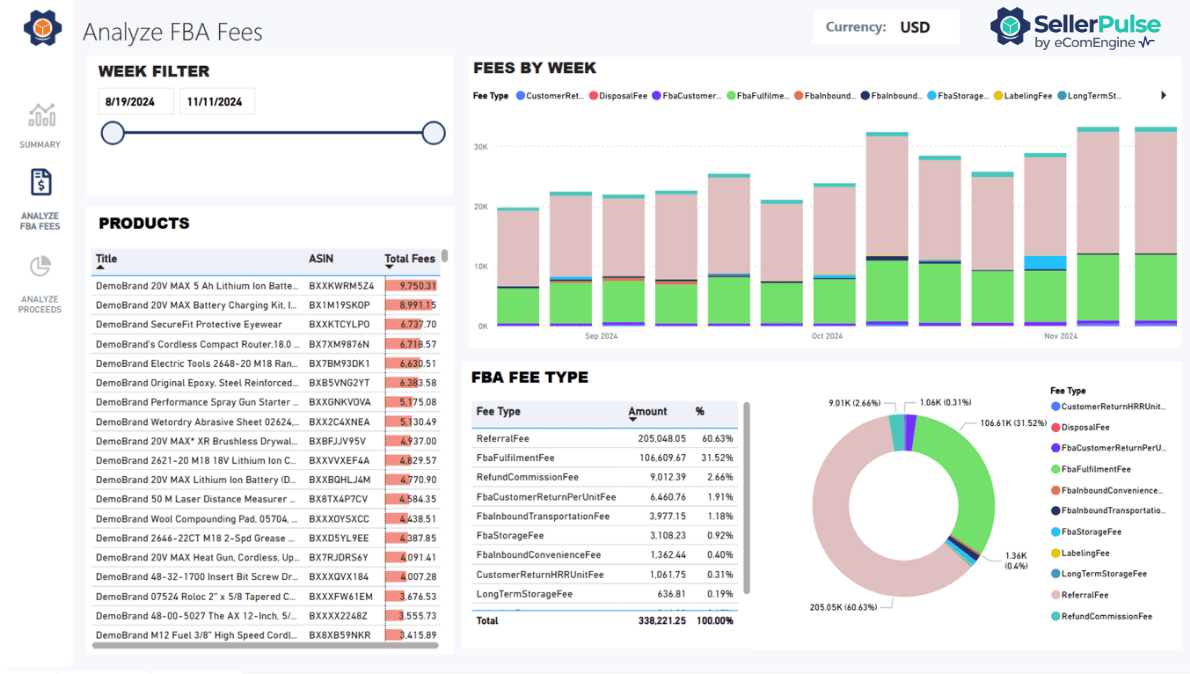Click the fee type table vertical scrollbar

(x=747, y=498)
